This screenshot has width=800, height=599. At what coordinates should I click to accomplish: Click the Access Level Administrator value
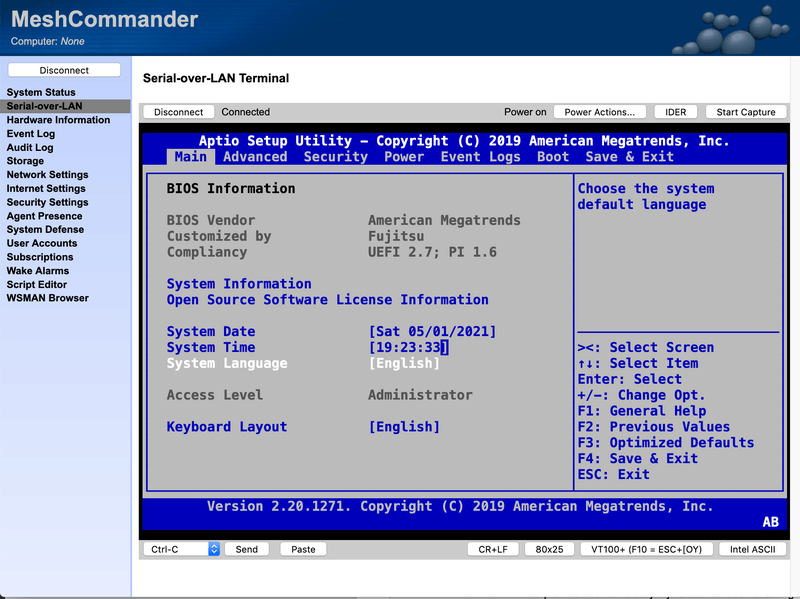[420, 394]
